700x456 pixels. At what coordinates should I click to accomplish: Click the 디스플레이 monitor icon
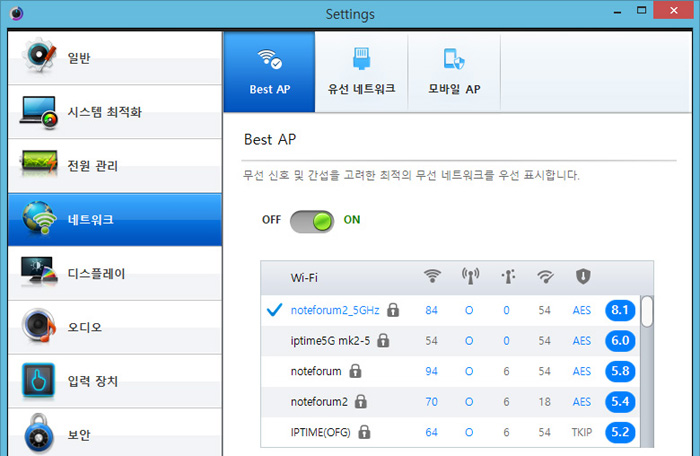pos(39,271)
